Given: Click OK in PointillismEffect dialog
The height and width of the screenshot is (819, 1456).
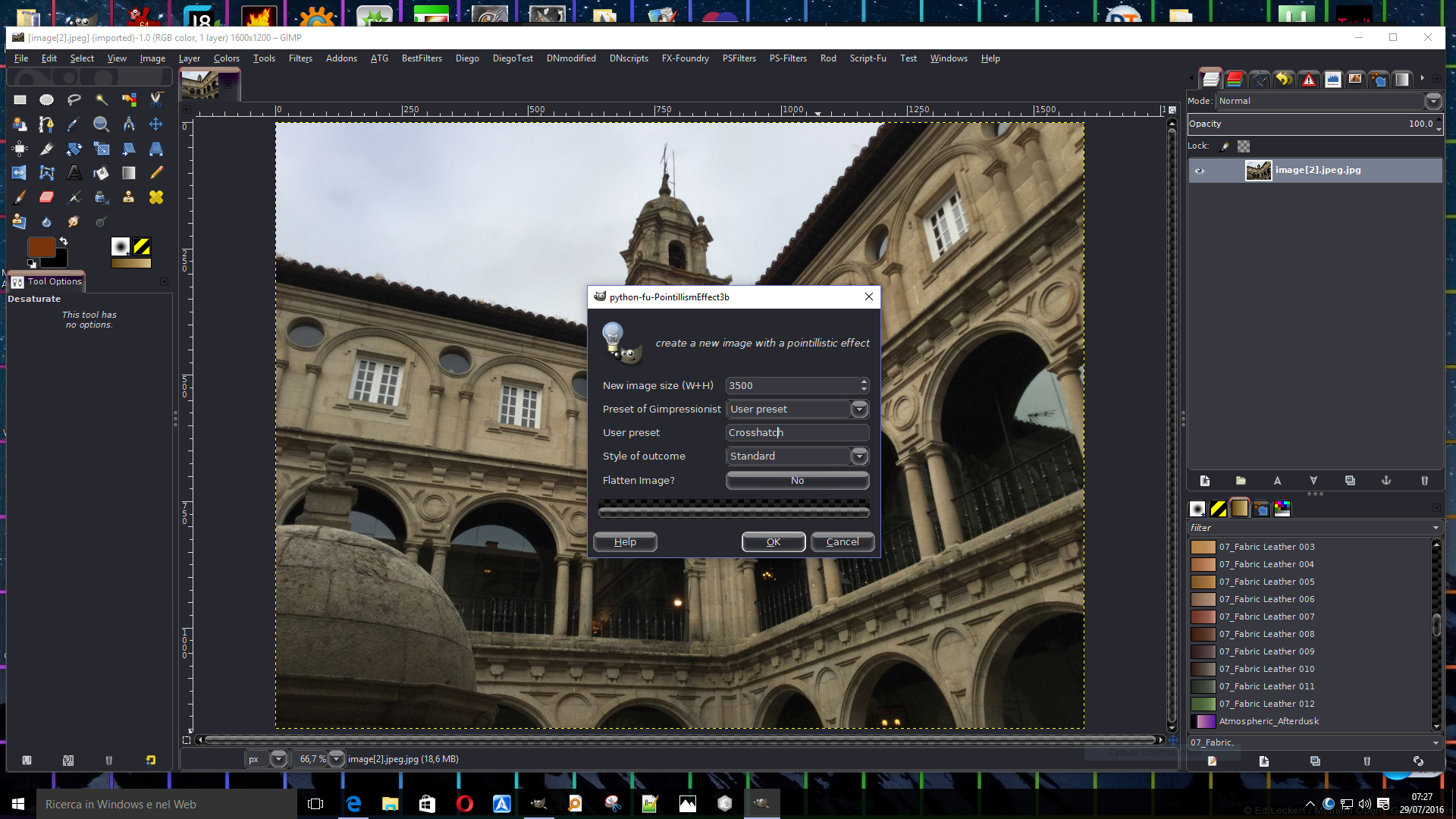Looking at the screenshot, I should click(773, 541).
